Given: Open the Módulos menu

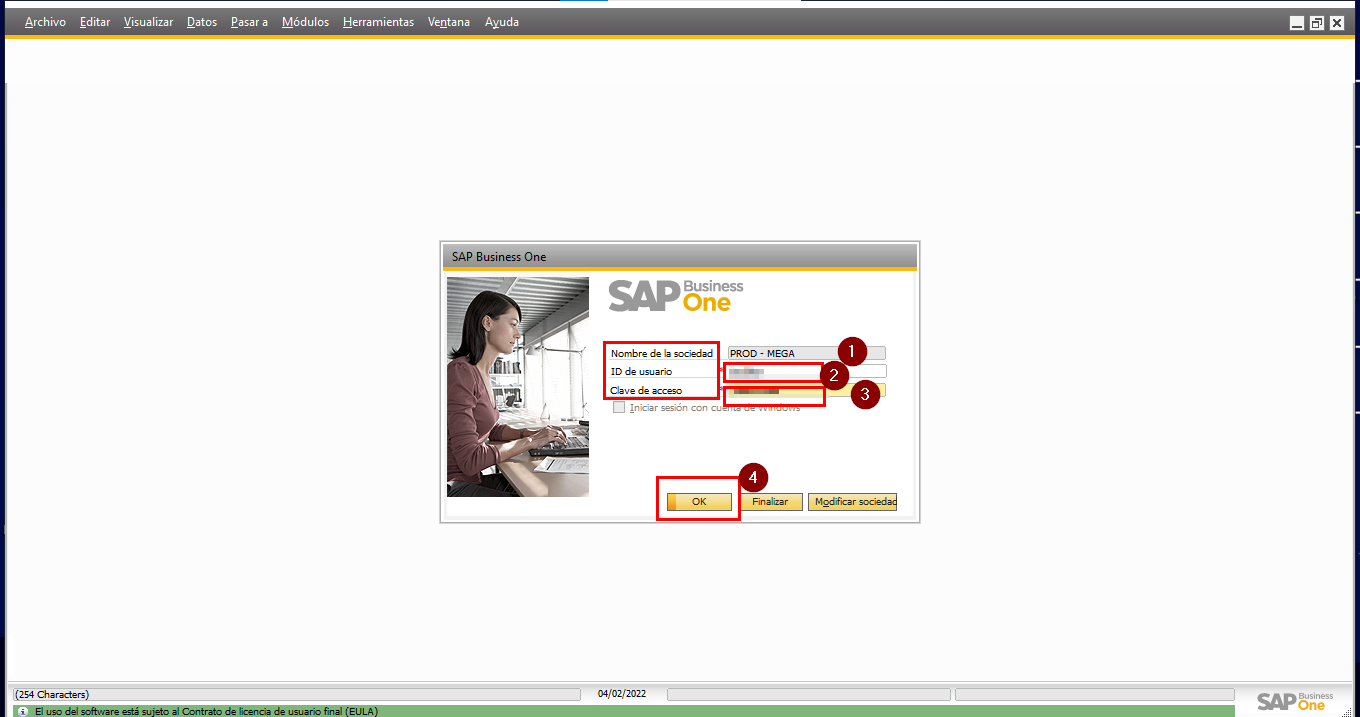Looking at the screenshot, I should tap(305, 22).
